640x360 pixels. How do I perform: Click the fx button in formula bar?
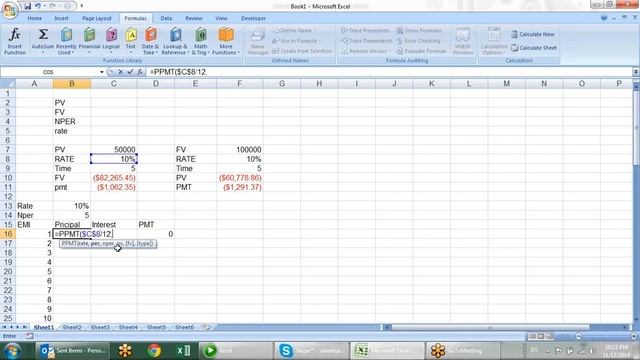click(140, 72)
